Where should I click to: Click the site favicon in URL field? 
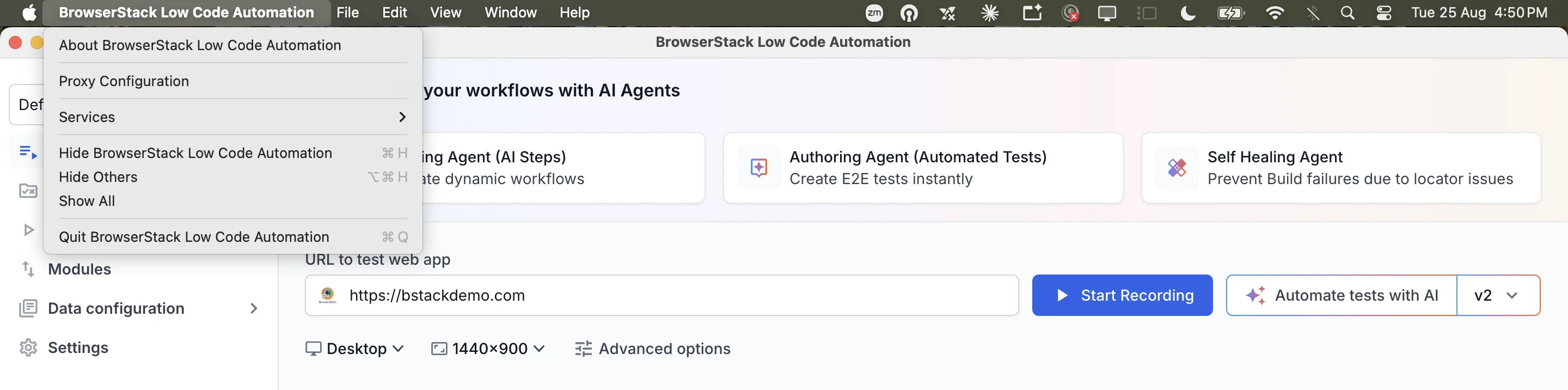coord(327,296)
